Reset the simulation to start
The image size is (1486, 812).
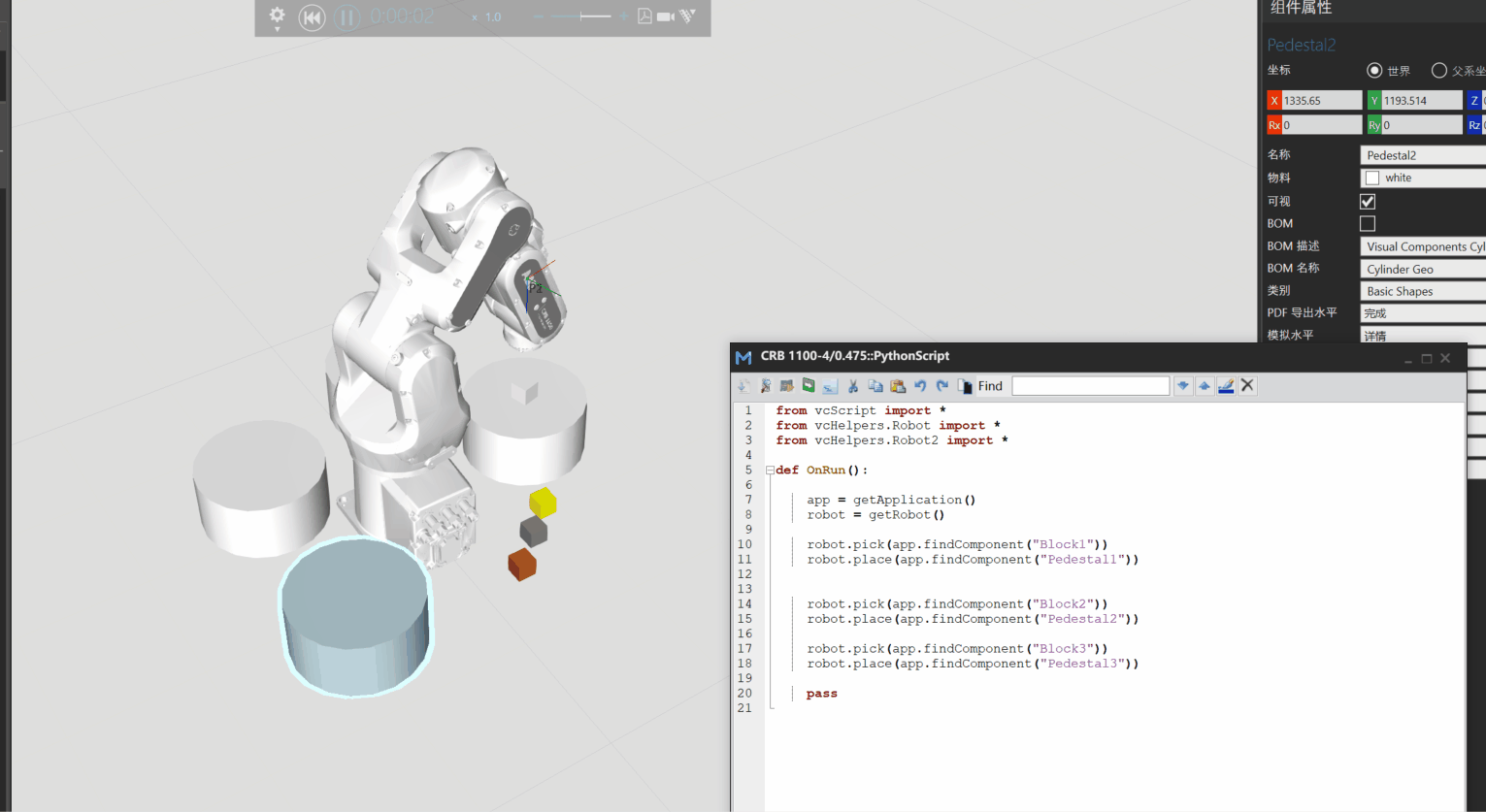click(312, 17)
